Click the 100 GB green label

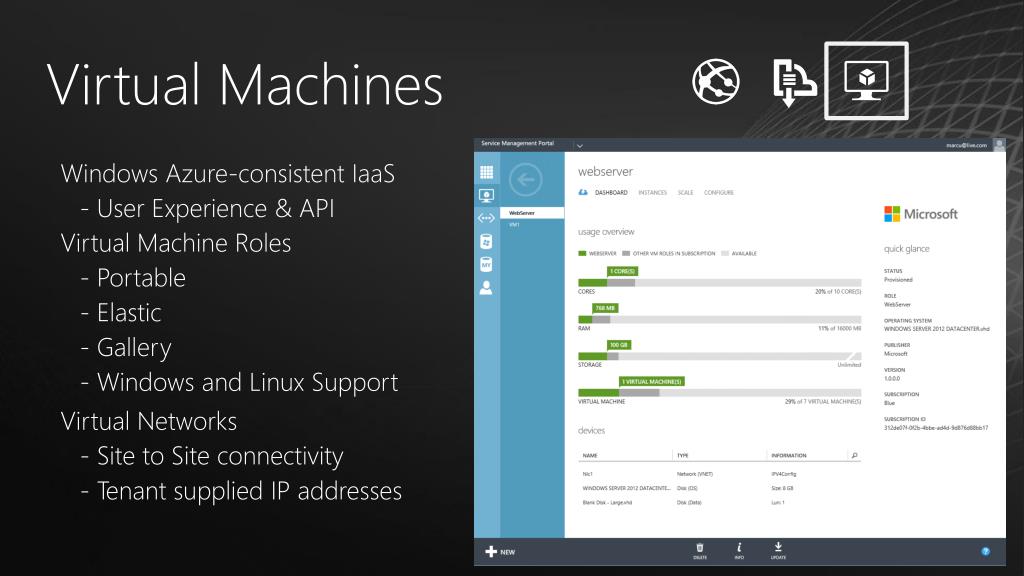click(618, 345)
